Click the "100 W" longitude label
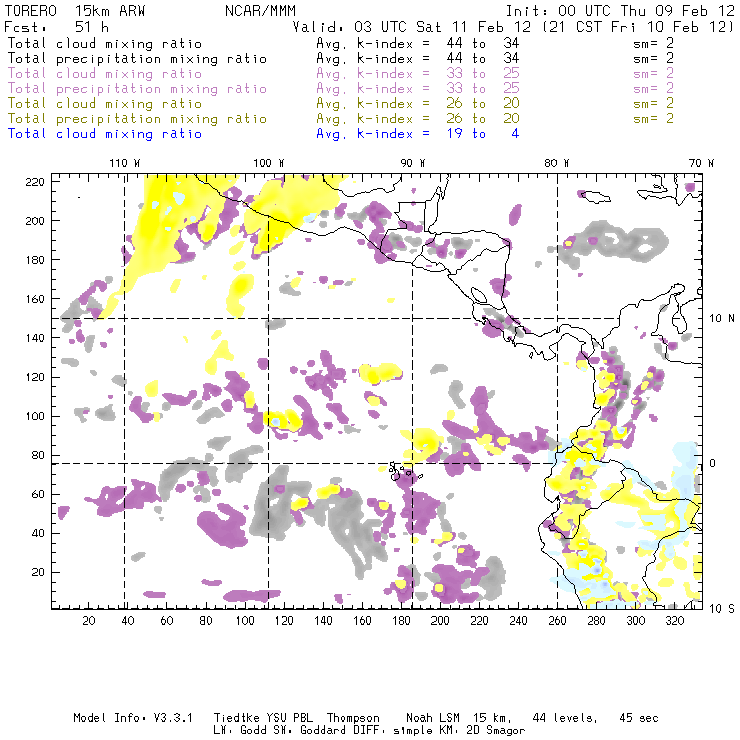This screenshot has width=740, height=740. (269, 163)
